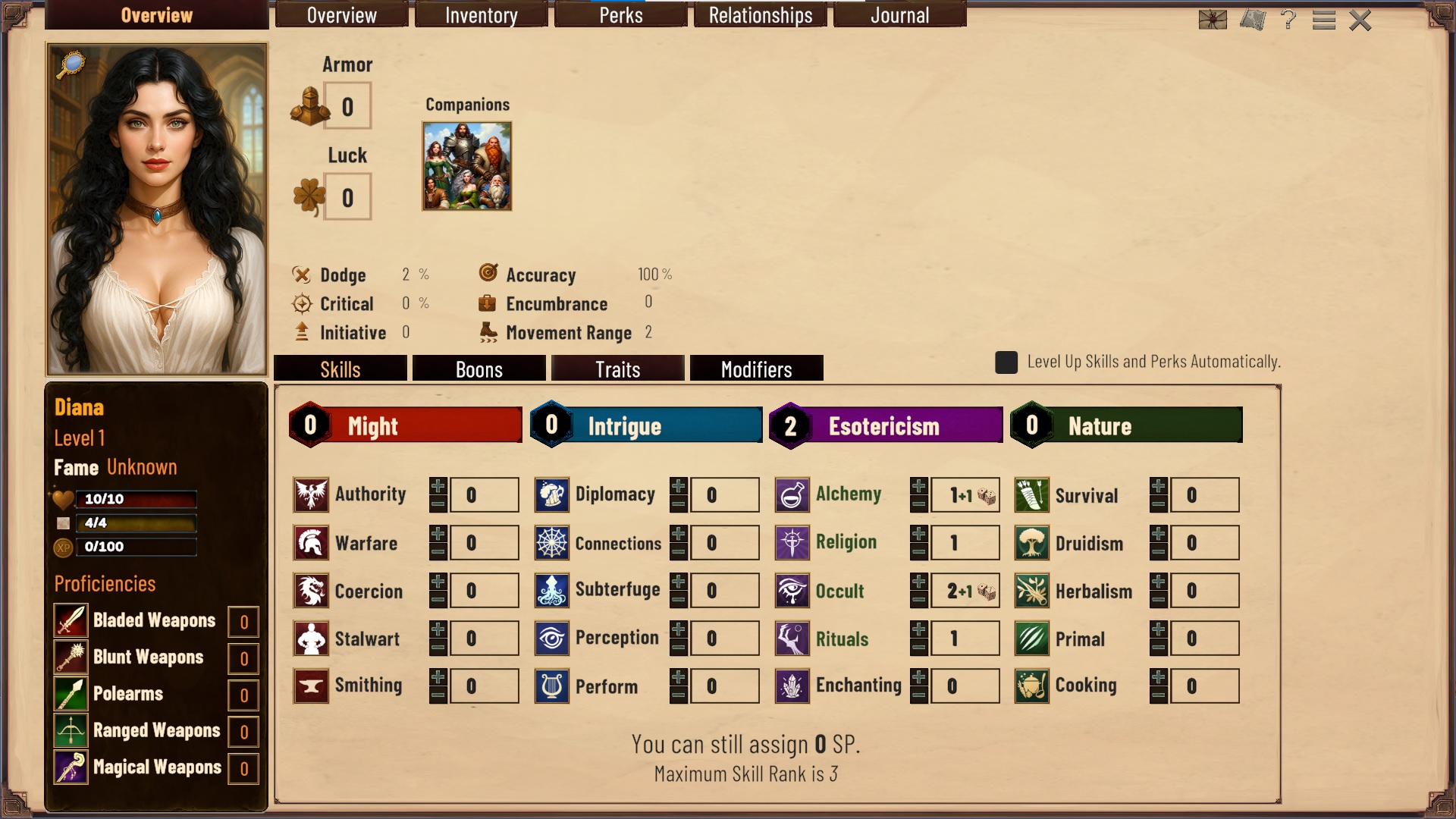
Task: Open help via question mark icon
Action: 1288,20
